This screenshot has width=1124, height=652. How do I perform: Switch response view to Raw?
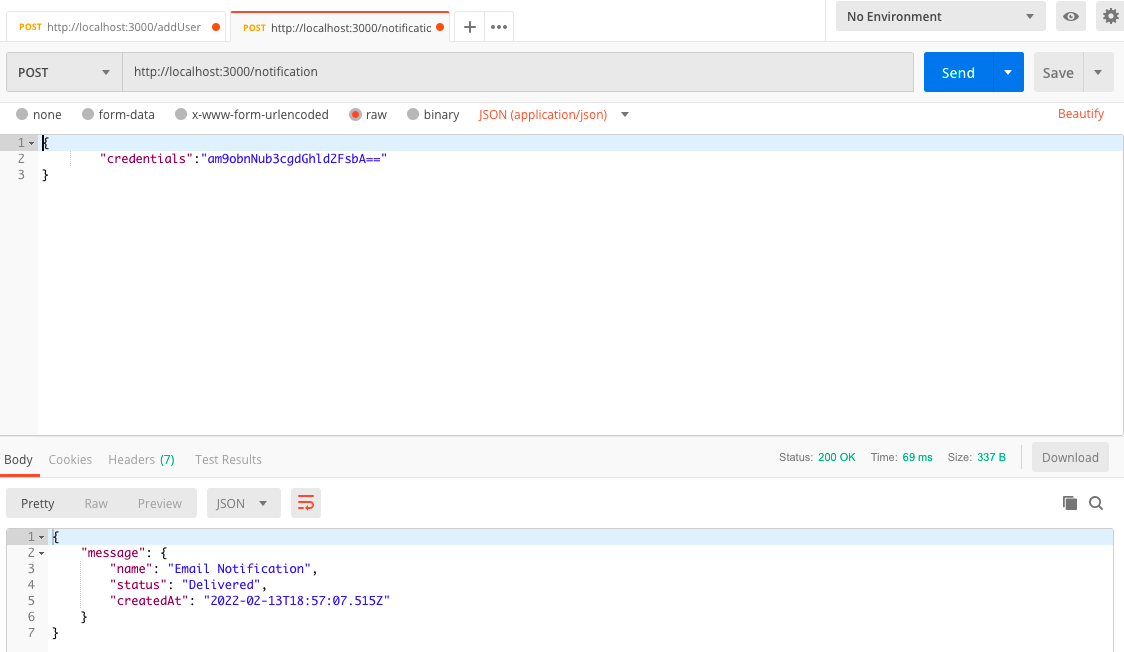click(x=96, y=503)
